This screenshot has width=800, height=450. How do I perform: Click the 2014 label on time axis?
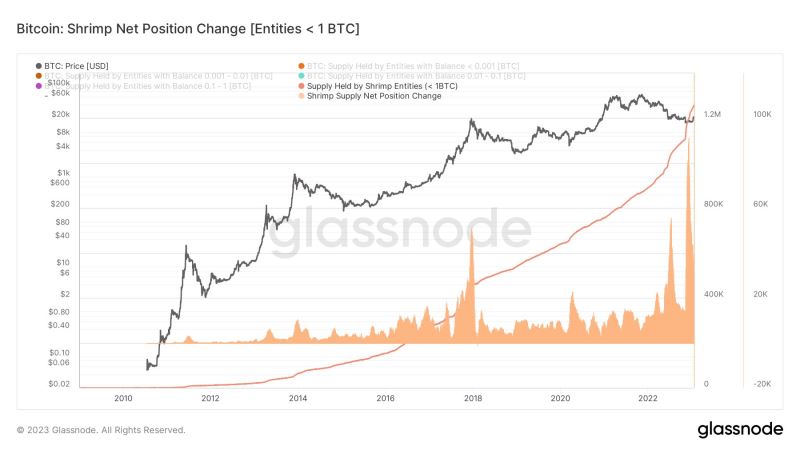coord(297,397)
